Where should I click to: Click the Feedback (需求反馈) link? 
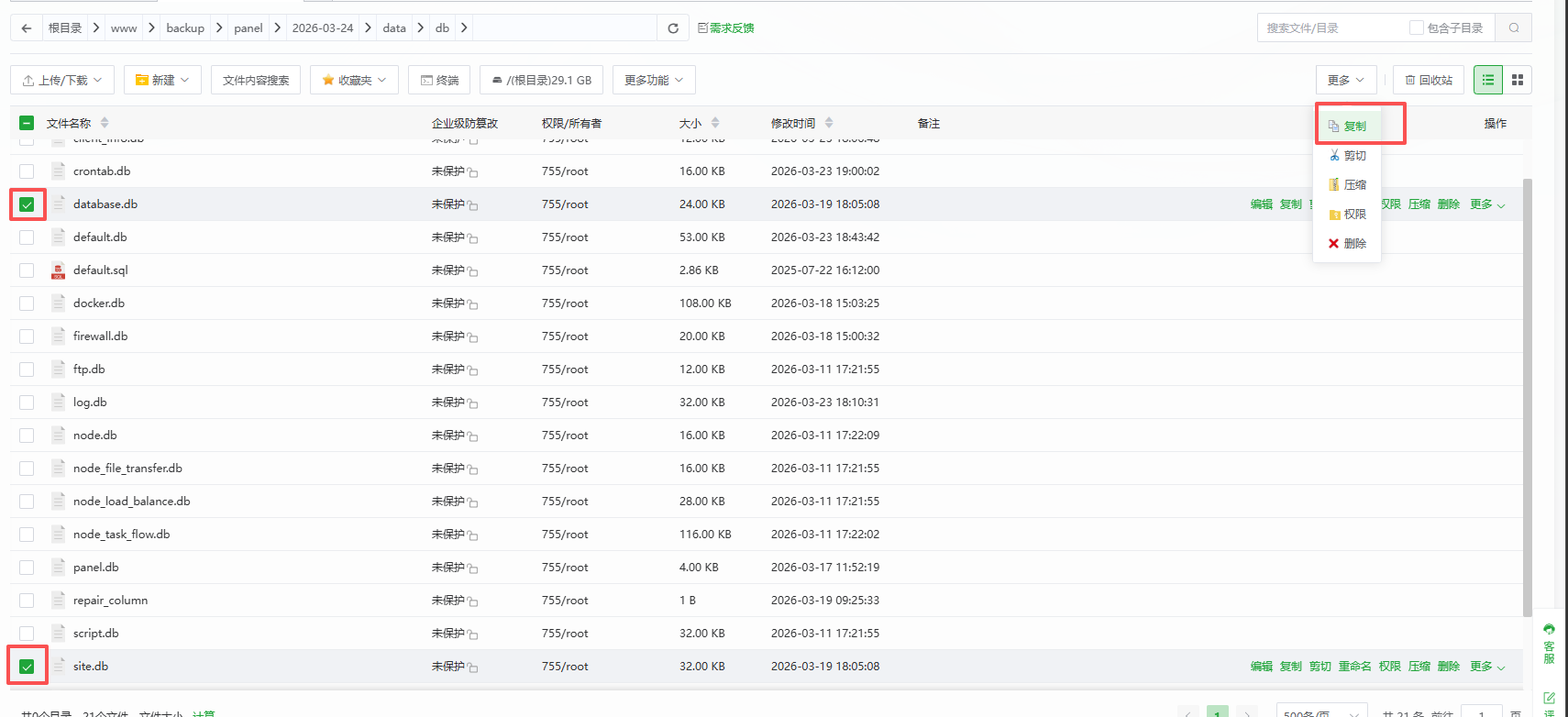(x=725, y=28)
